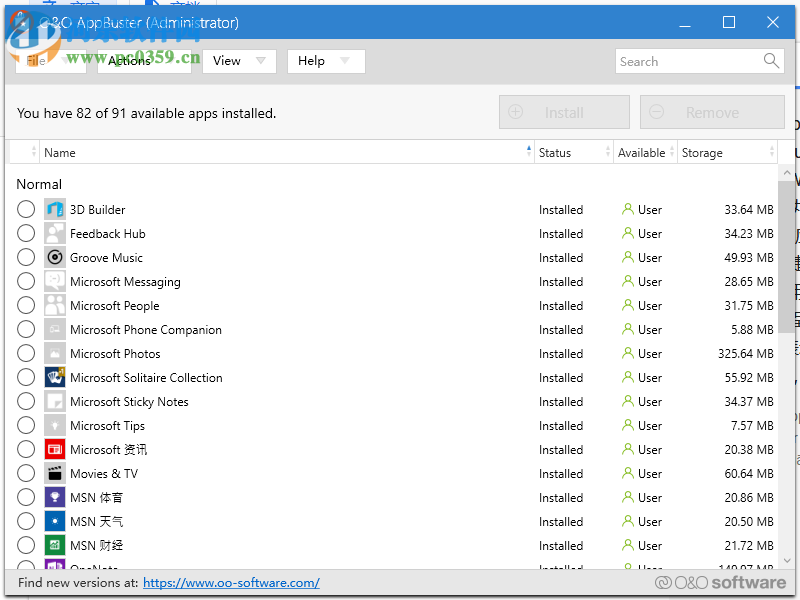The width and height of the screenshot is (800, 600).
Task: Click the Movies & TV clapperboard icon
Action: tap(54, 474)
